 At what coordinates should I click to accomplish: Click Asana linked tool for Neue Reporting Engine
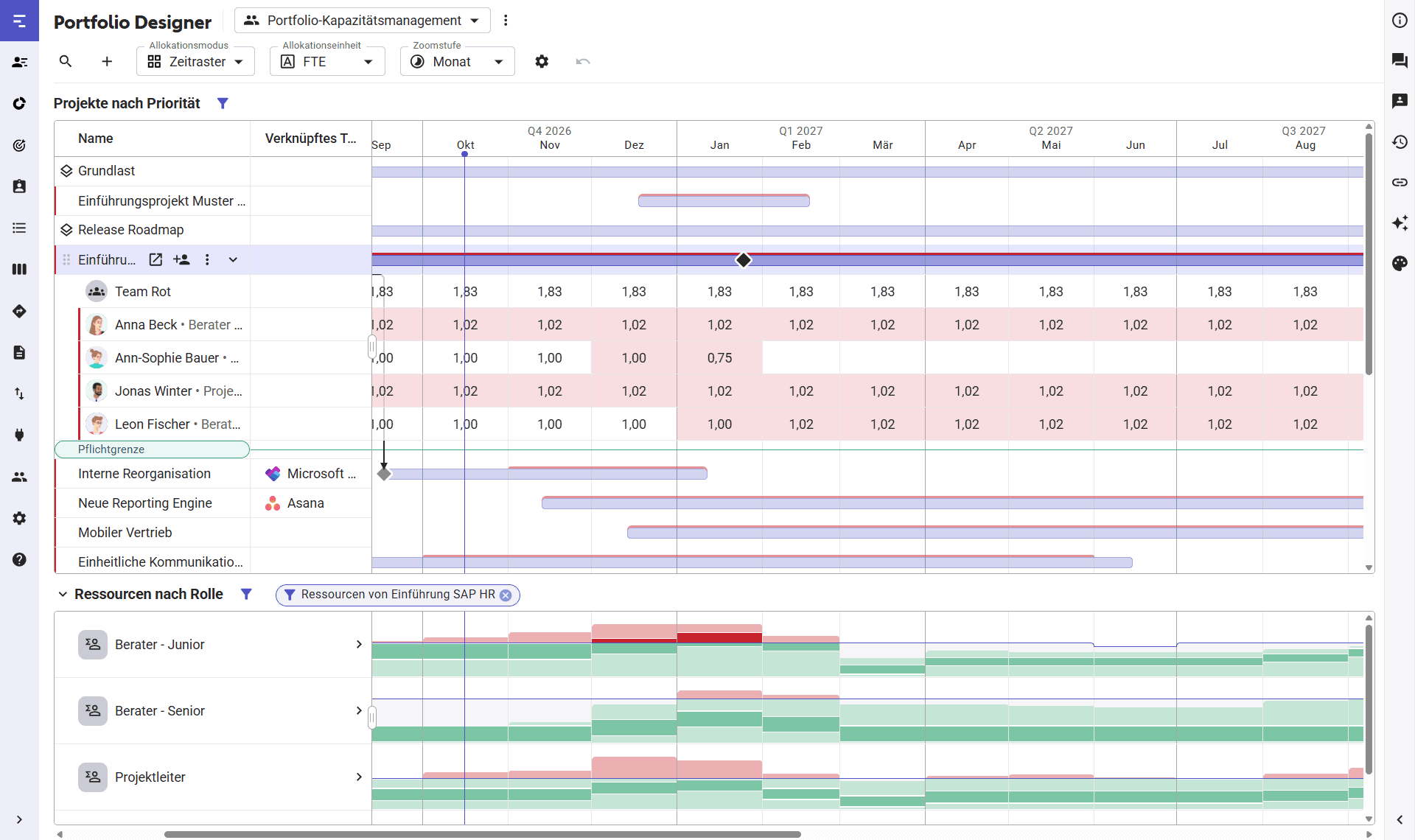coord(295,503)
